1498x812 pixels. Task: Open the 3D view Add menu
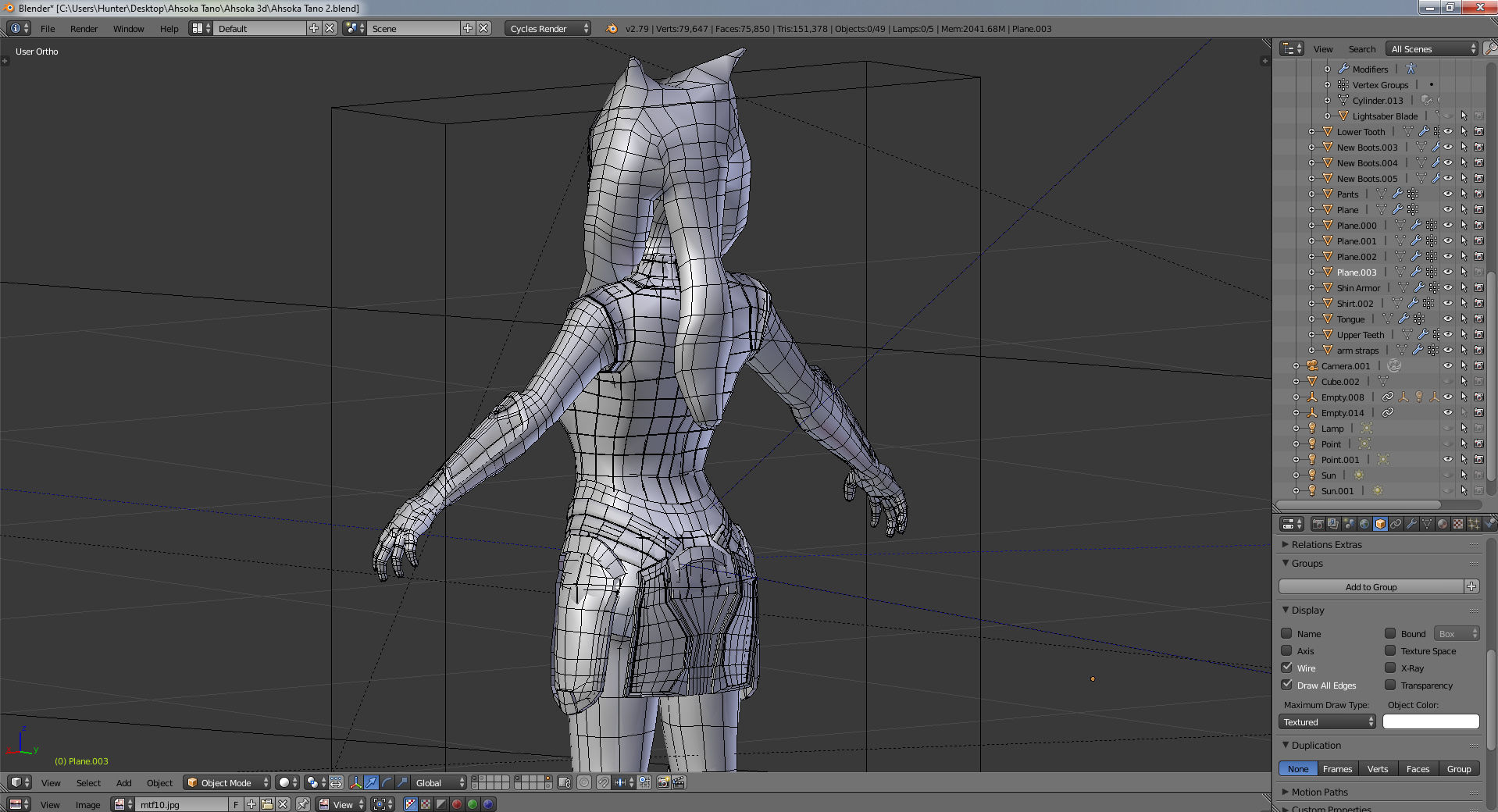pyautogui.click(x=123, y=782)
